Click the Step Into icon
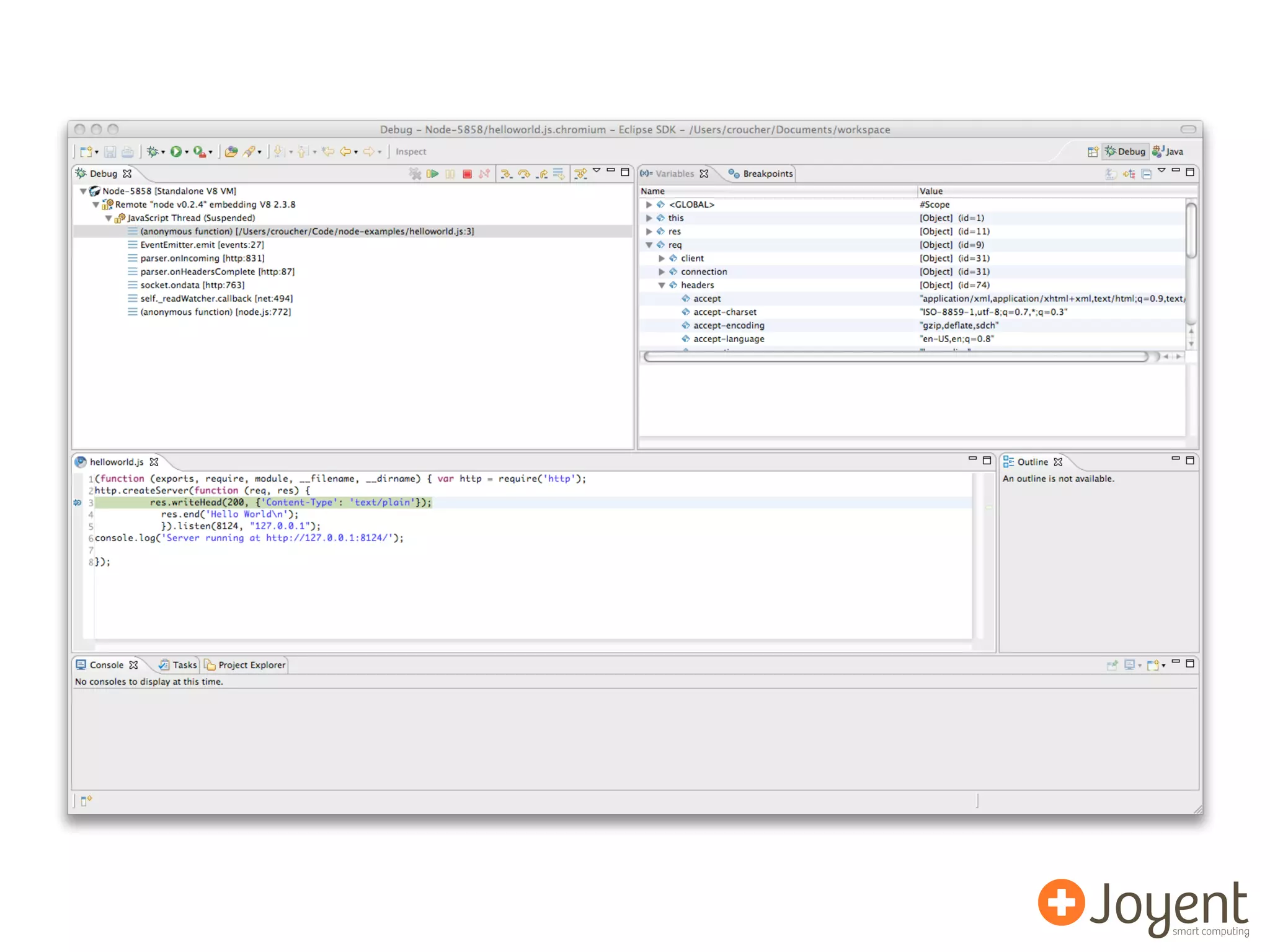This screenshot has height=952, width=1270. tap(506, 174)
